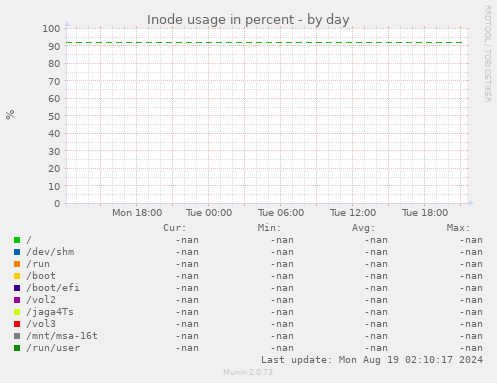Click the dark blue /boot/efi swatch
Screen dimensions: 497x383
pos(17,288)
